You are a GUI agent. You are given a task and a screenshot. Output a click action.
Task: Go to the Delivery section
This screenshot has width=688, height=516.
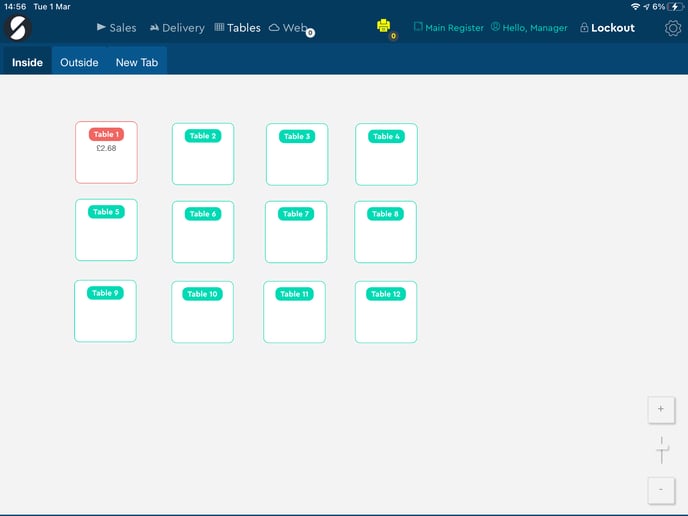click(x=177, y=28)
